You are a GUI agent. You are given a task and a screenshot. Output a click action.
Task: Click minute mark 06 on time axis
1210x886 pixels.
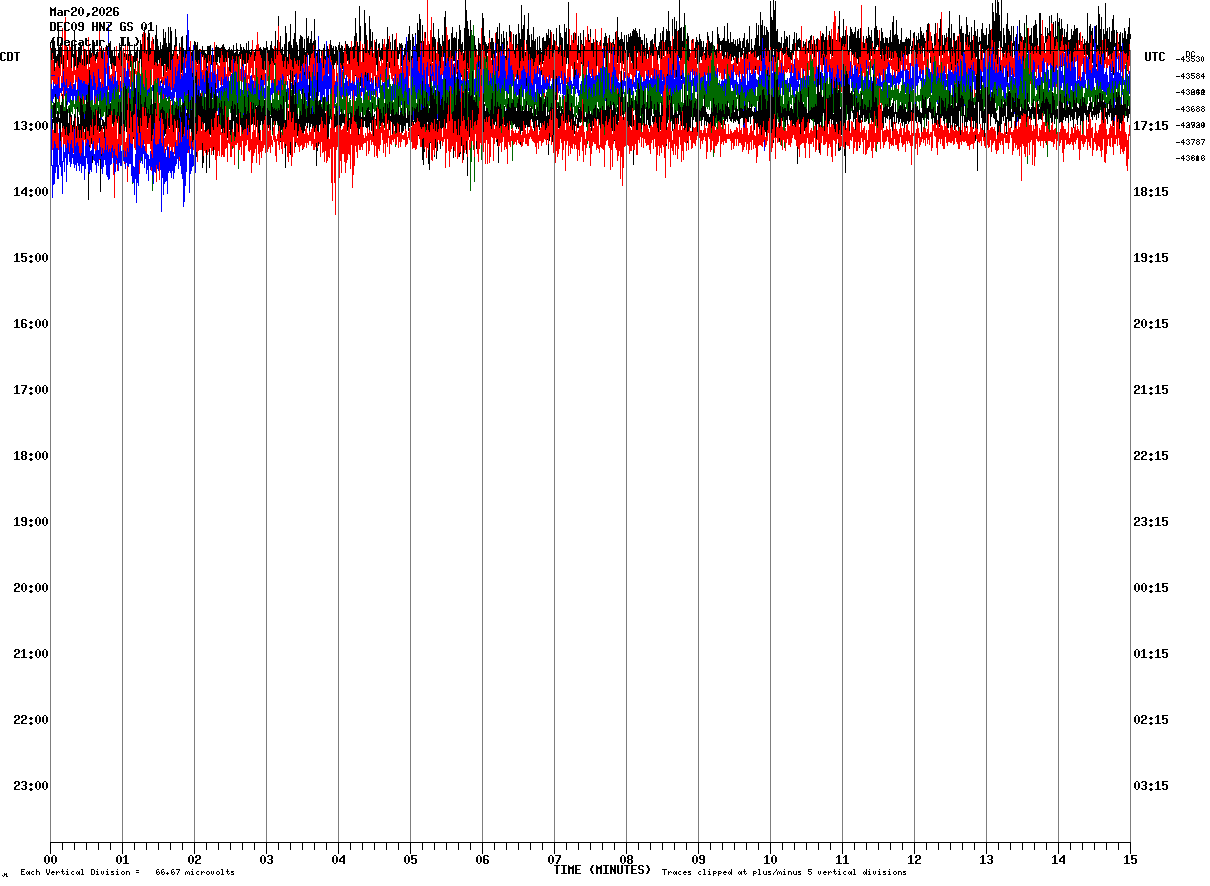tap(482, 860)
